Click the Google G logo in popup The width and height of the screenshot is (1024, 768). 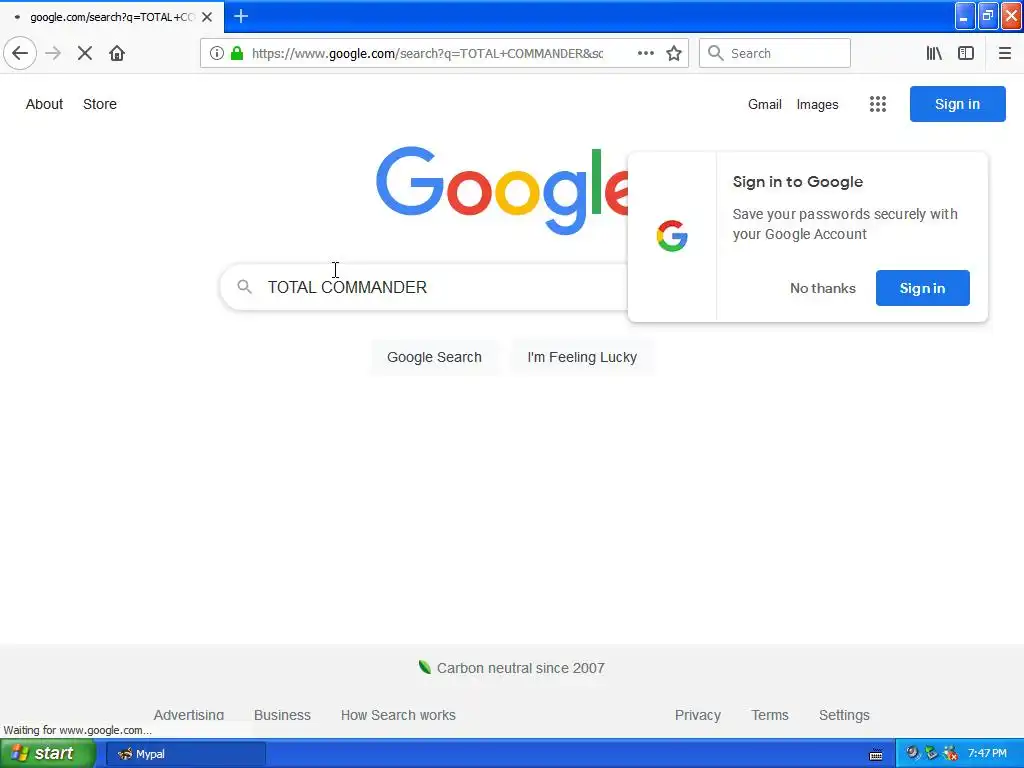(672, 236)
